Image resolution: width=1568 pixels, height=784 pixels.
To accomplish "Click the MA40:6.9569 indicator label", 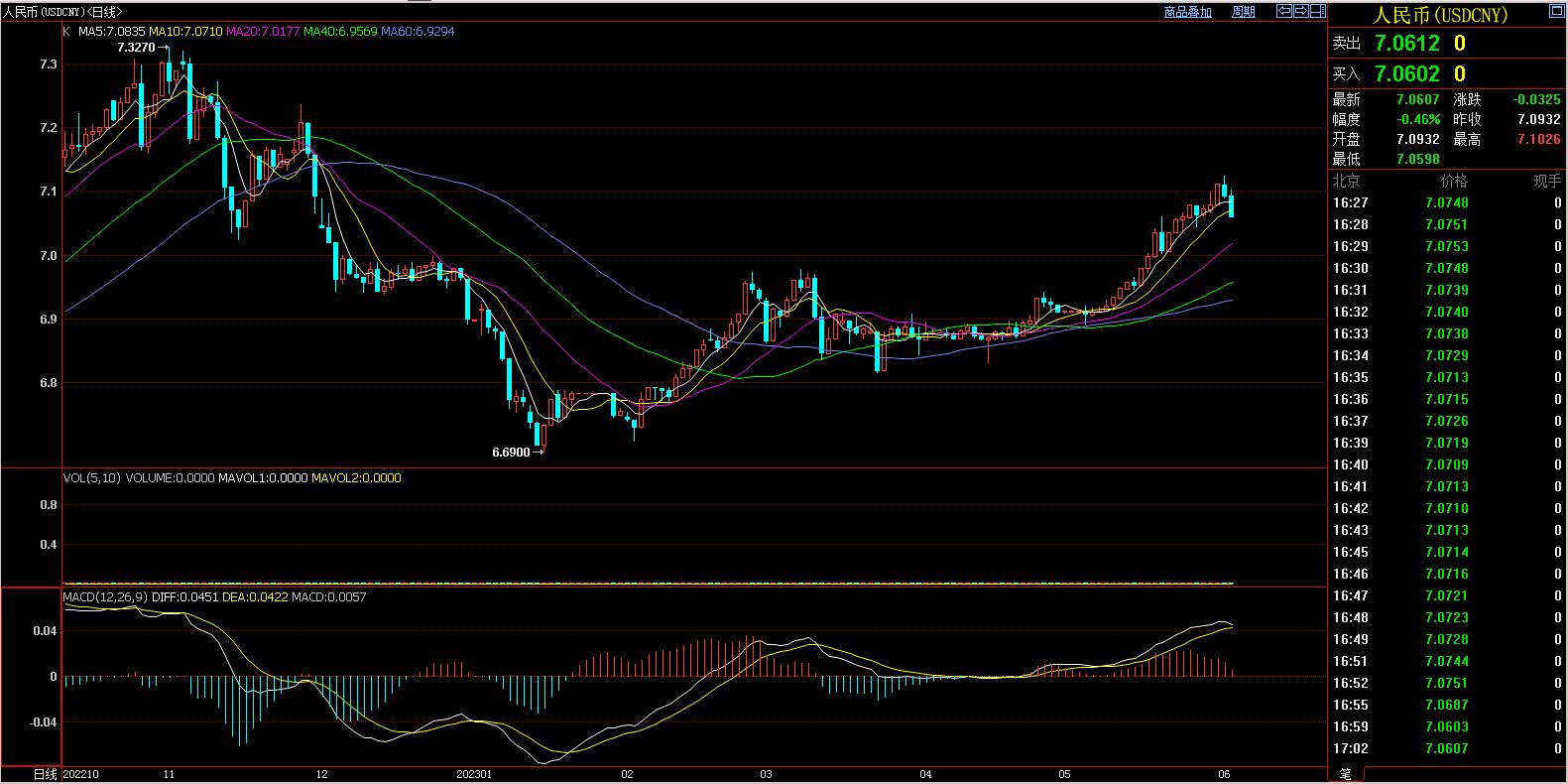I will tap(340, 31).
